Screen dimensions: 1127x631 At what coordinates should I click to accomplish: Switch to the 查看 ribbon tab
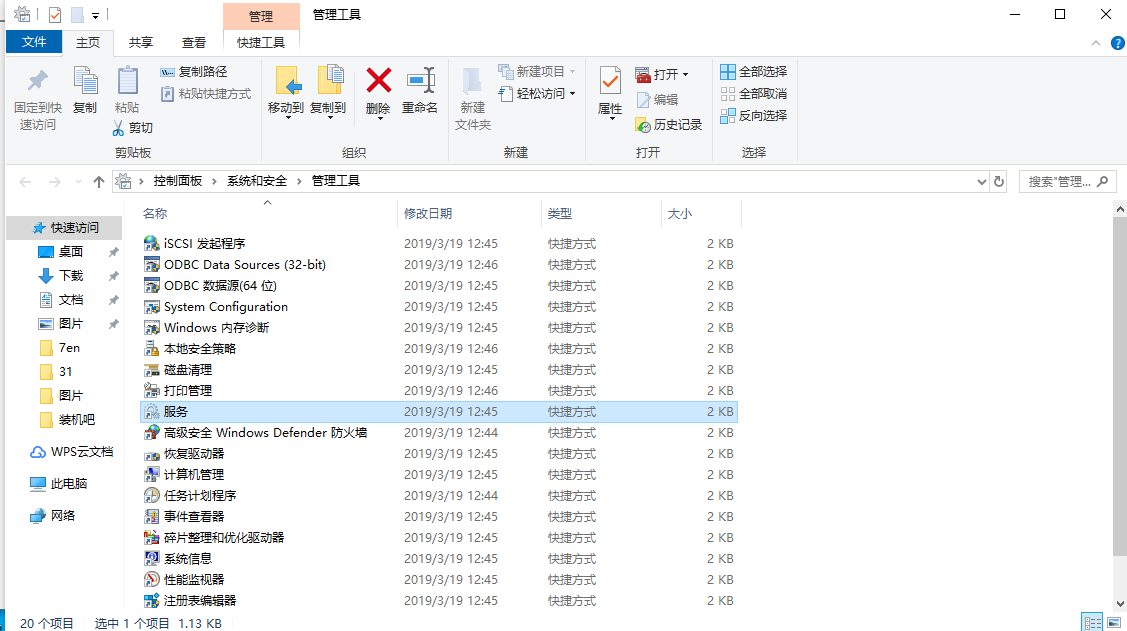[193, 42]
